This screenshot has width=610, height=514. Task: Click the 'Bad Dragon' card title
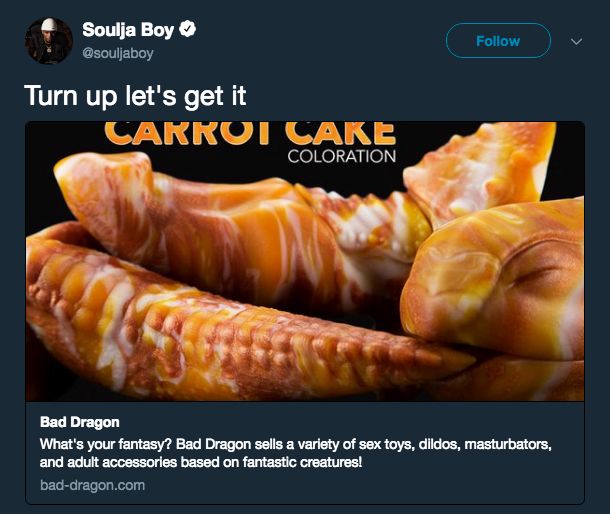click(80, 422)
